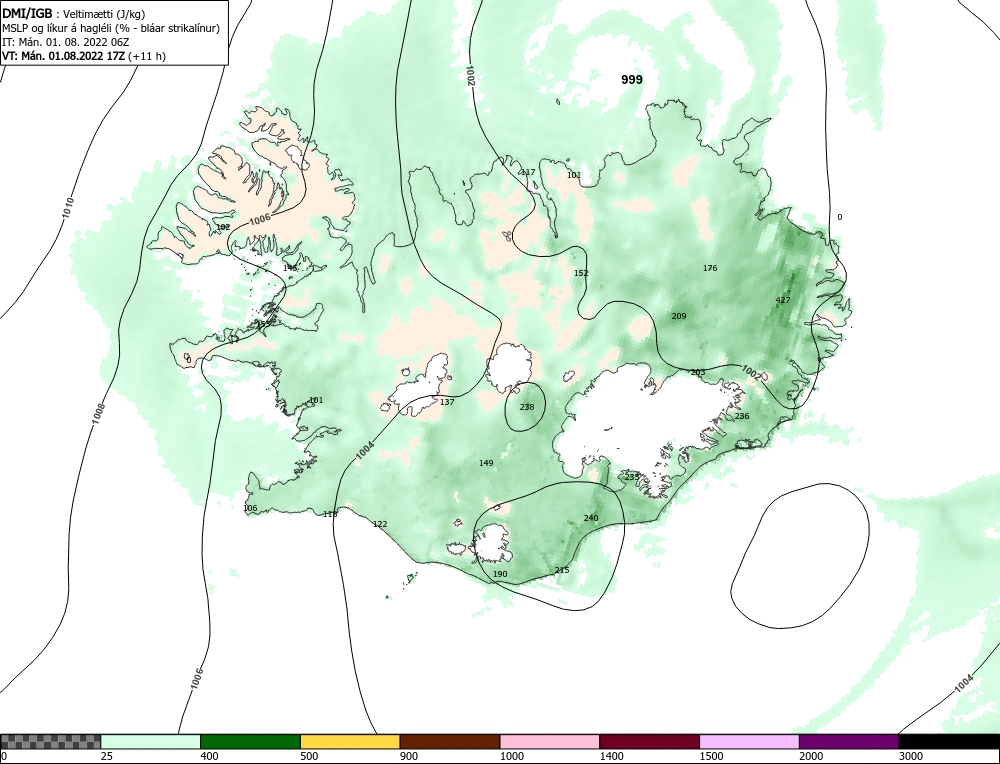This screenshot has width=1000, height=764.
Task: Click the title 'DMI/IGB : Veltimætti (J/kg)'
Action: pos(75,14)
